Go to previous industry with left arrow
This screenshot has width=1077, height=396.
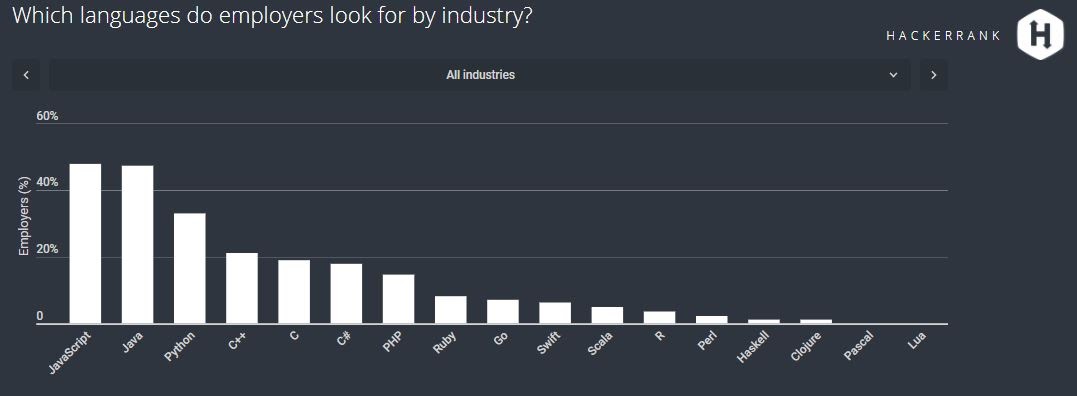click(x=26, y=75)
